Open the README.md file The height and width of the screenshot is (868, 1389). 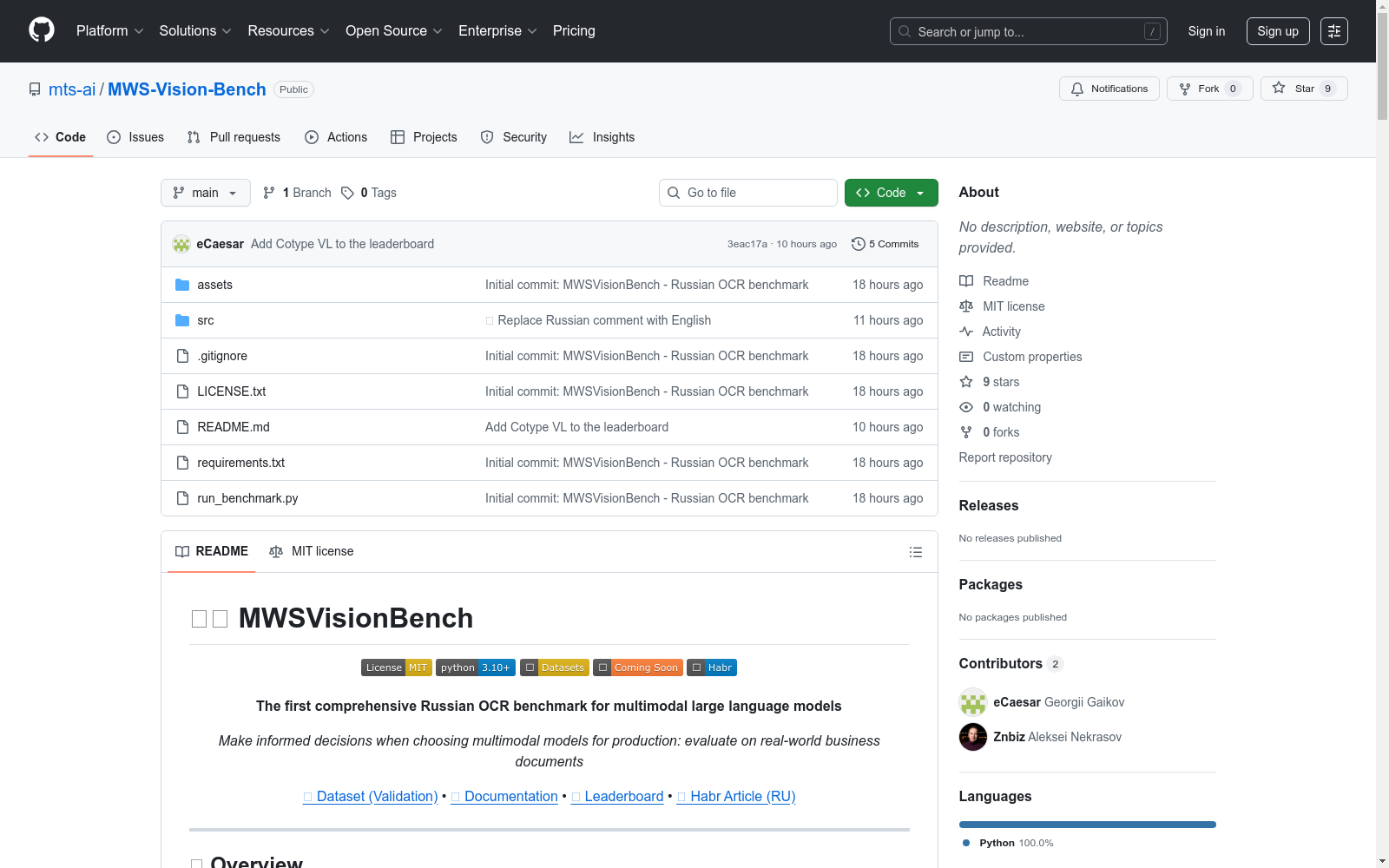click(x=234, y=427)
